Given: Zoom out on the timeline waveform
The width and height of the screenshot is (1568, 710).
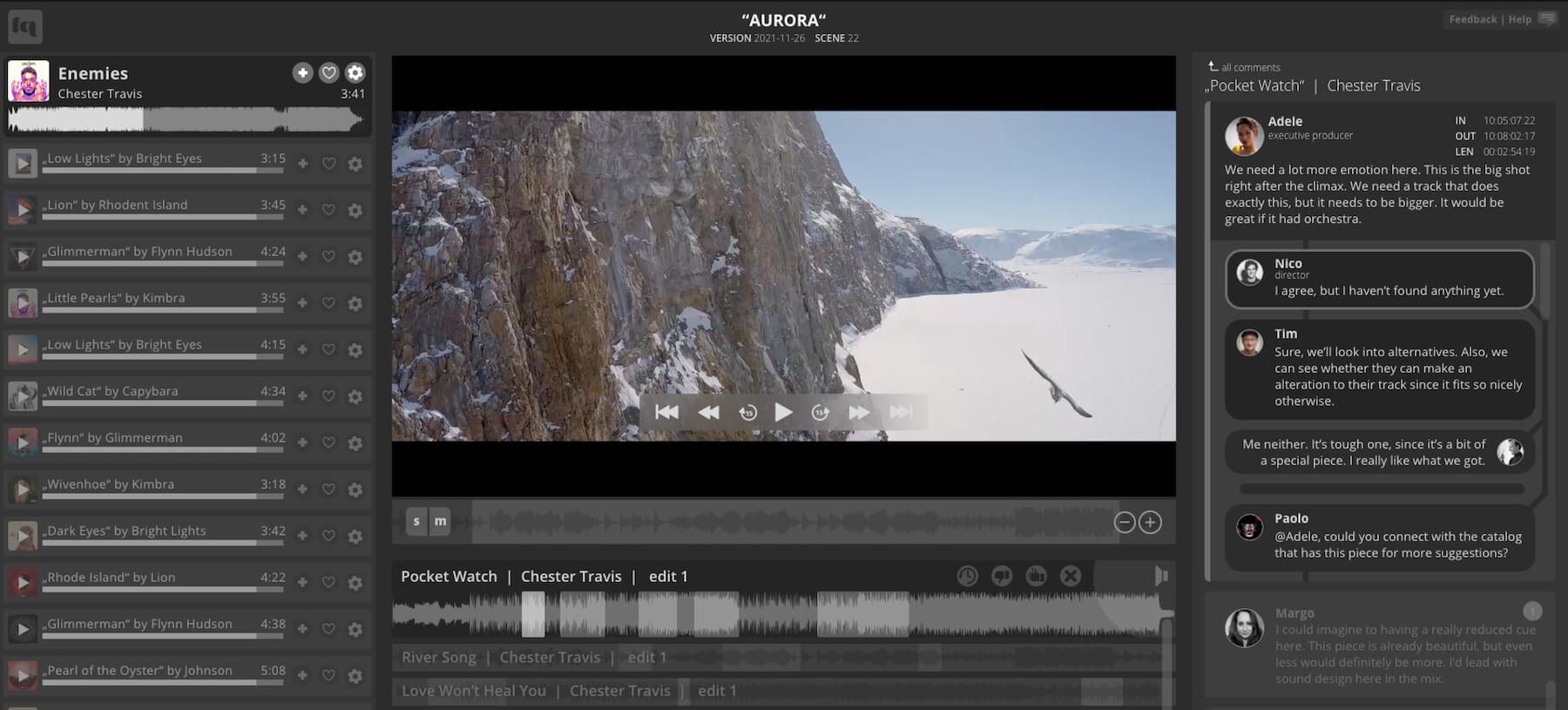Looking at the screenshot, I should (x=1125, y=523).
